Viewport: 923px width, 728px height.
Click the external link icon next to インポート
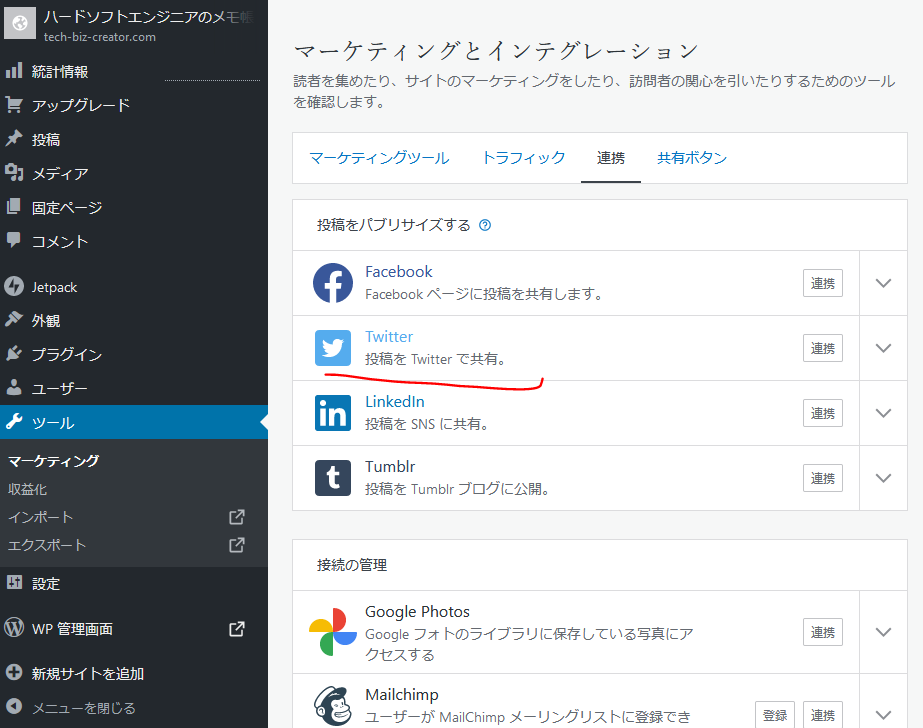pyautogui.click(x=237, y=517)
